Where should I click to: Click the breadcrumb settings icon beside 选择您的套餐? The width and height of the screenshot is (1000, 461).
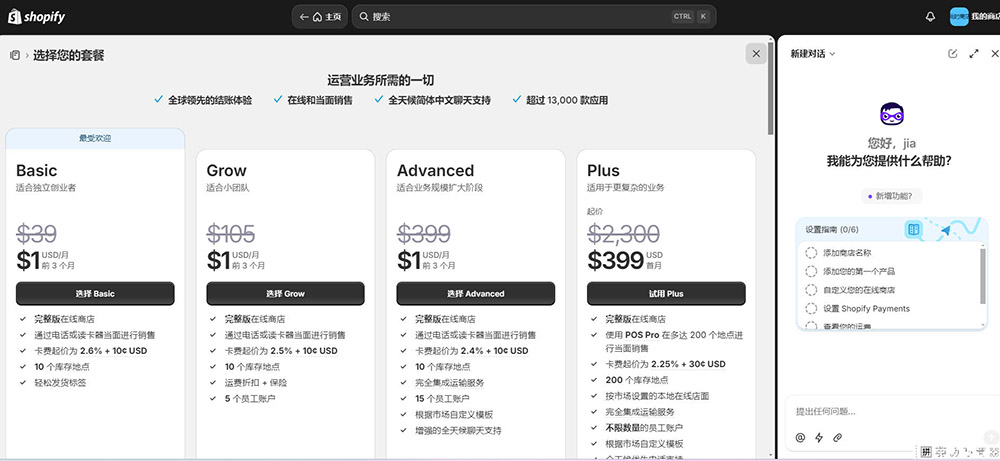coord(15,55)
